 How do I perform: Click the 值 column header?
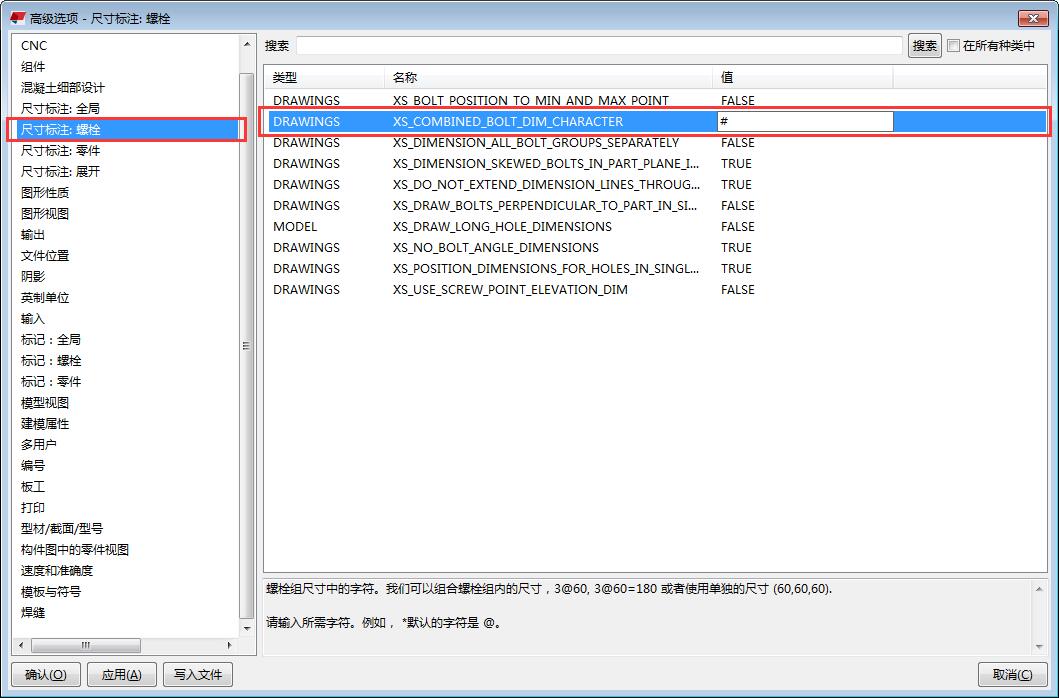(x=727, y=77)
